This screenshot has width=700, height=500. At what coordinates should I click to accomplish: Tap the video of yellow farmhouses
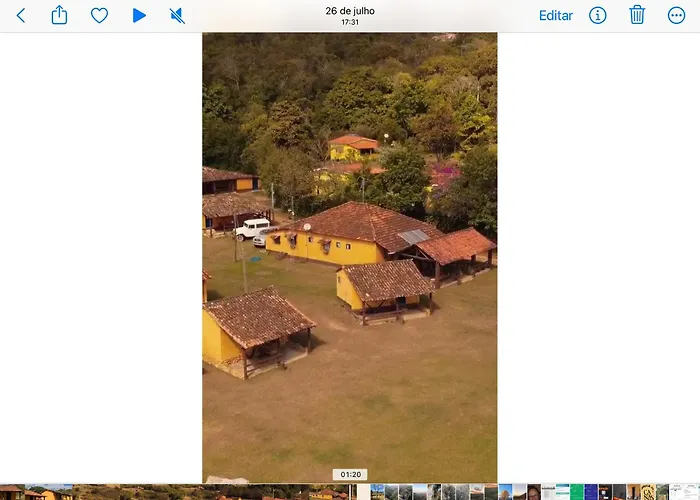point(350,300)
